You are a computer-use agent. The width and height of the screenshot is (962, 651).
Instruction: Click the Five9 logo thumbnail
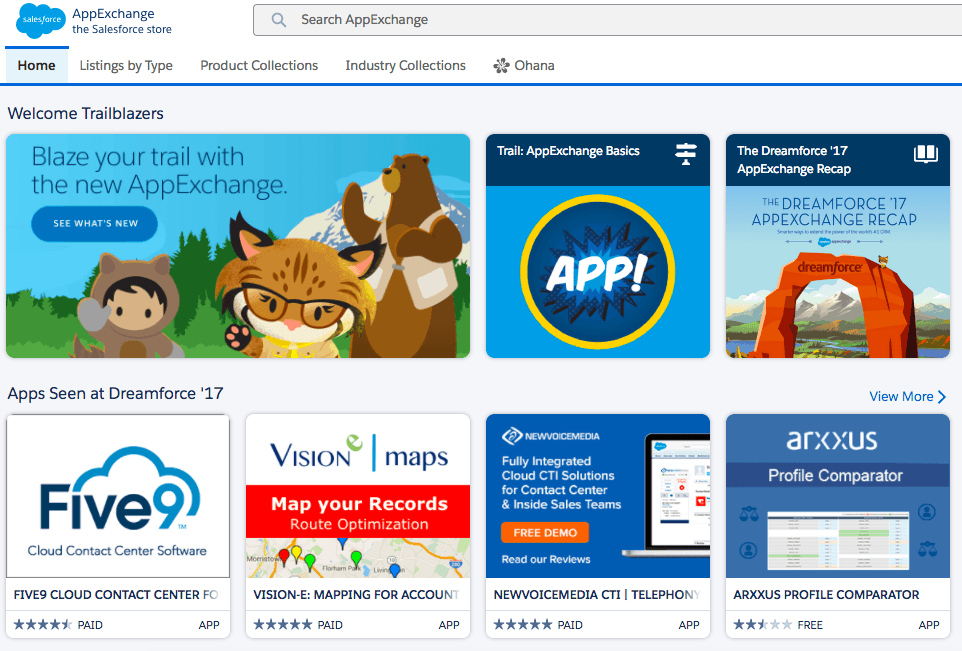(x=118, y=496)
